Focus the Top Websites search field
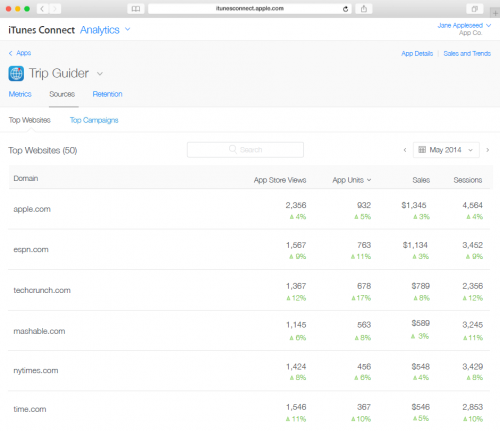This screenshot has width=500, height=431. tap(245, 150)
